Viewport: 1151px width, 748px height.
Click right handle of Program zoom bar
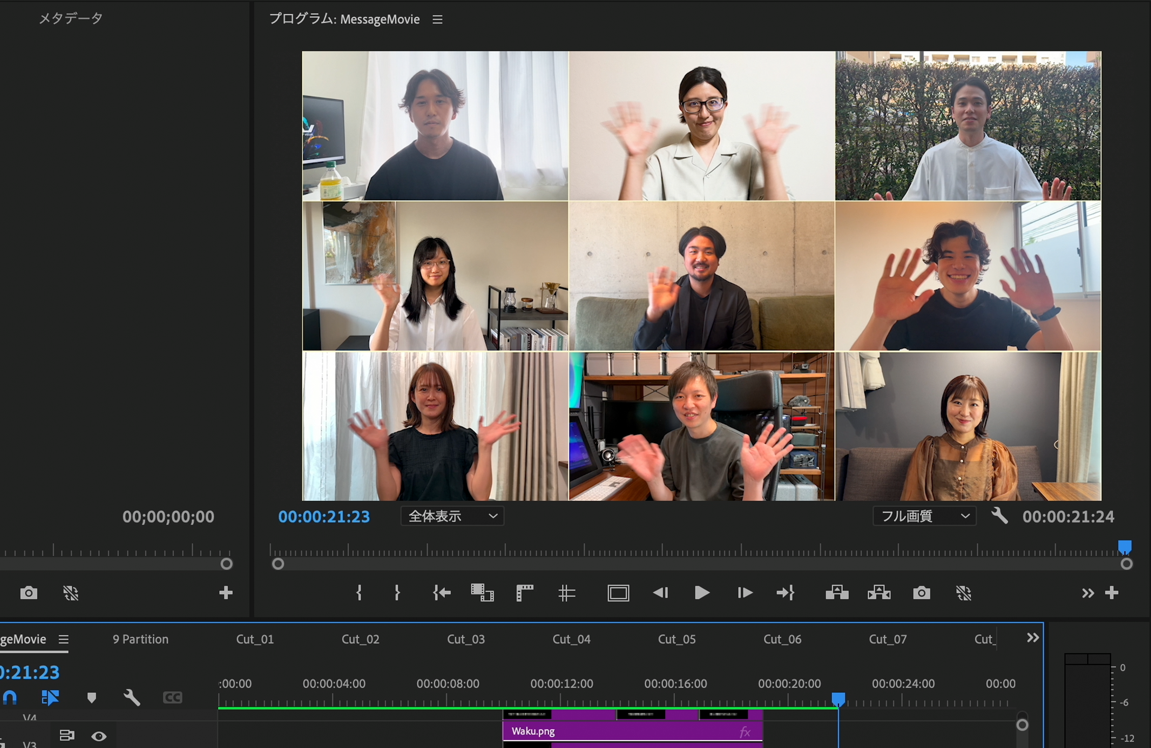tap(1127, 564)
